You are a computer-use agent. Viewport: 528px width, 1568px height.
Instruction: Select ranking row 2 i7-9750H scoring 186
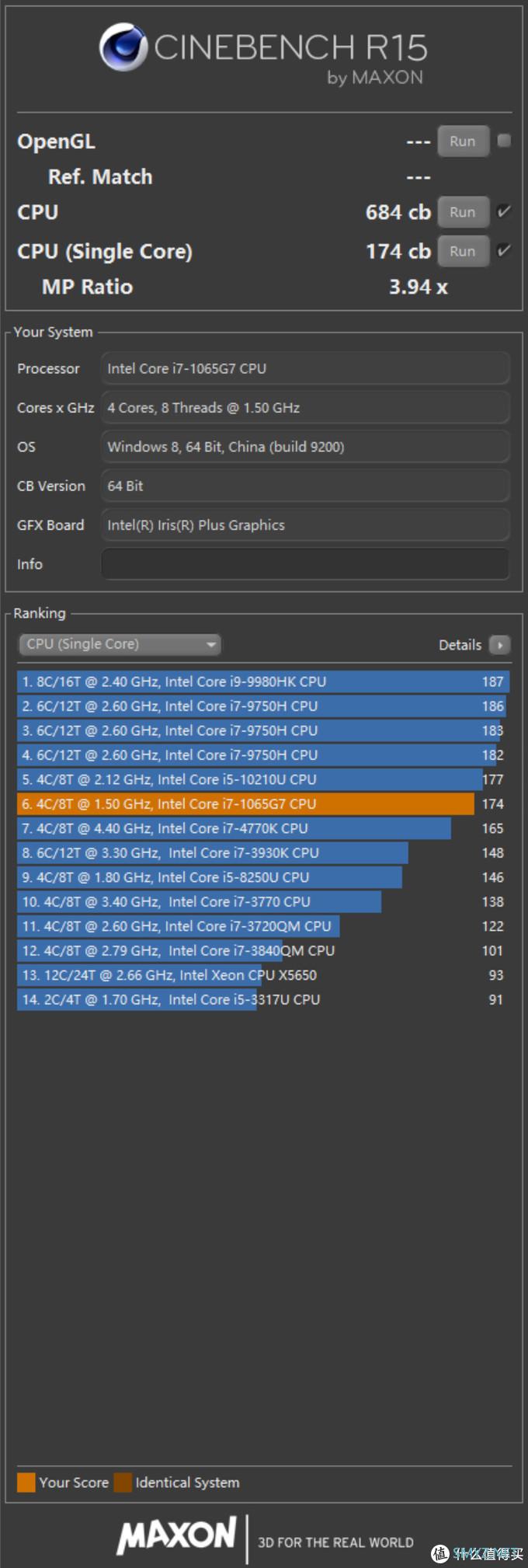pos(263,706)
